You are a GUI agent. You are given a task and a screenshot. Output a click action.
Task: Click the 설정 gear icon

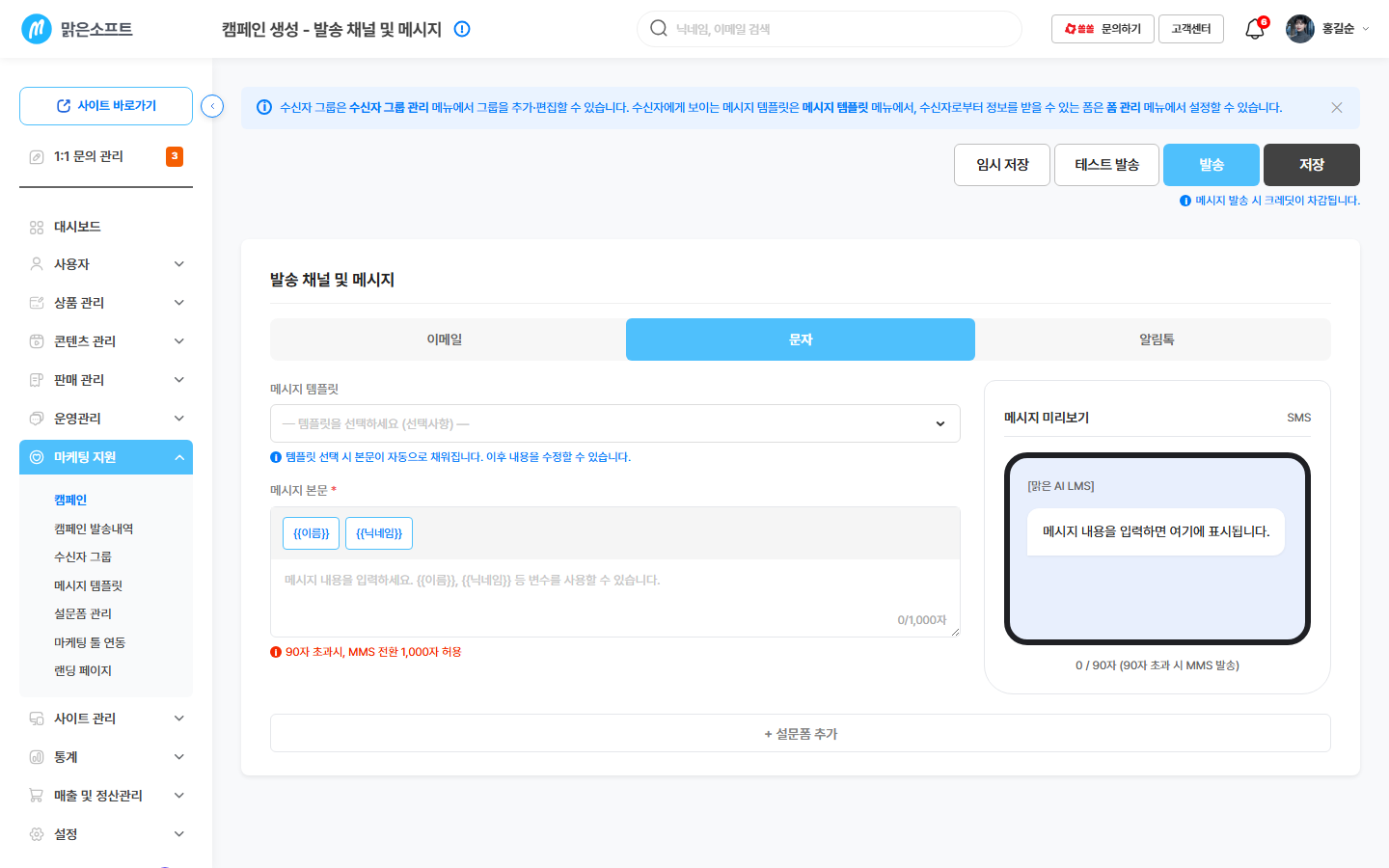pyautogui.click(x=37, y=834)
